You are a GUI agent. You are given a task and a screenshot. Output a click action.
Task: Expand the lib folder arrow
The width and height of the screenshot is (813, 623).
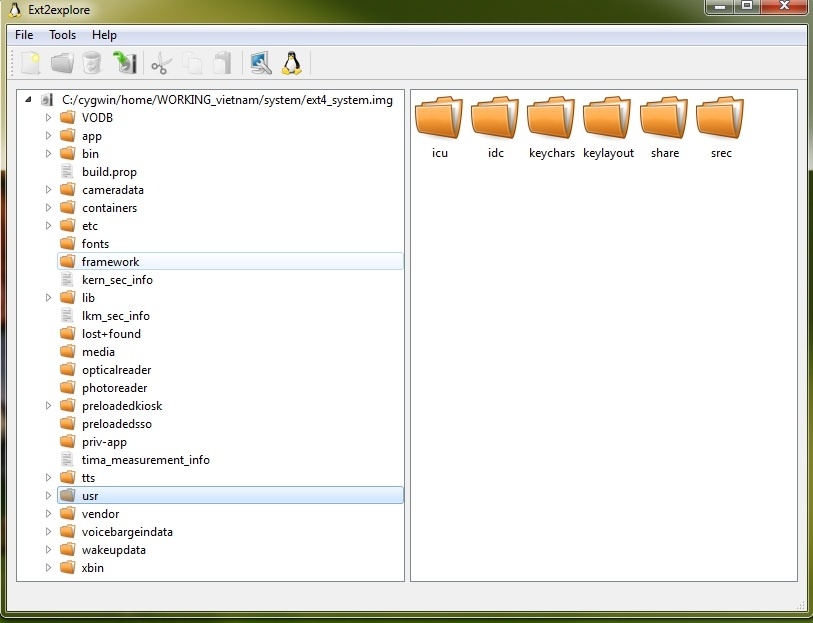pos(48,298)
